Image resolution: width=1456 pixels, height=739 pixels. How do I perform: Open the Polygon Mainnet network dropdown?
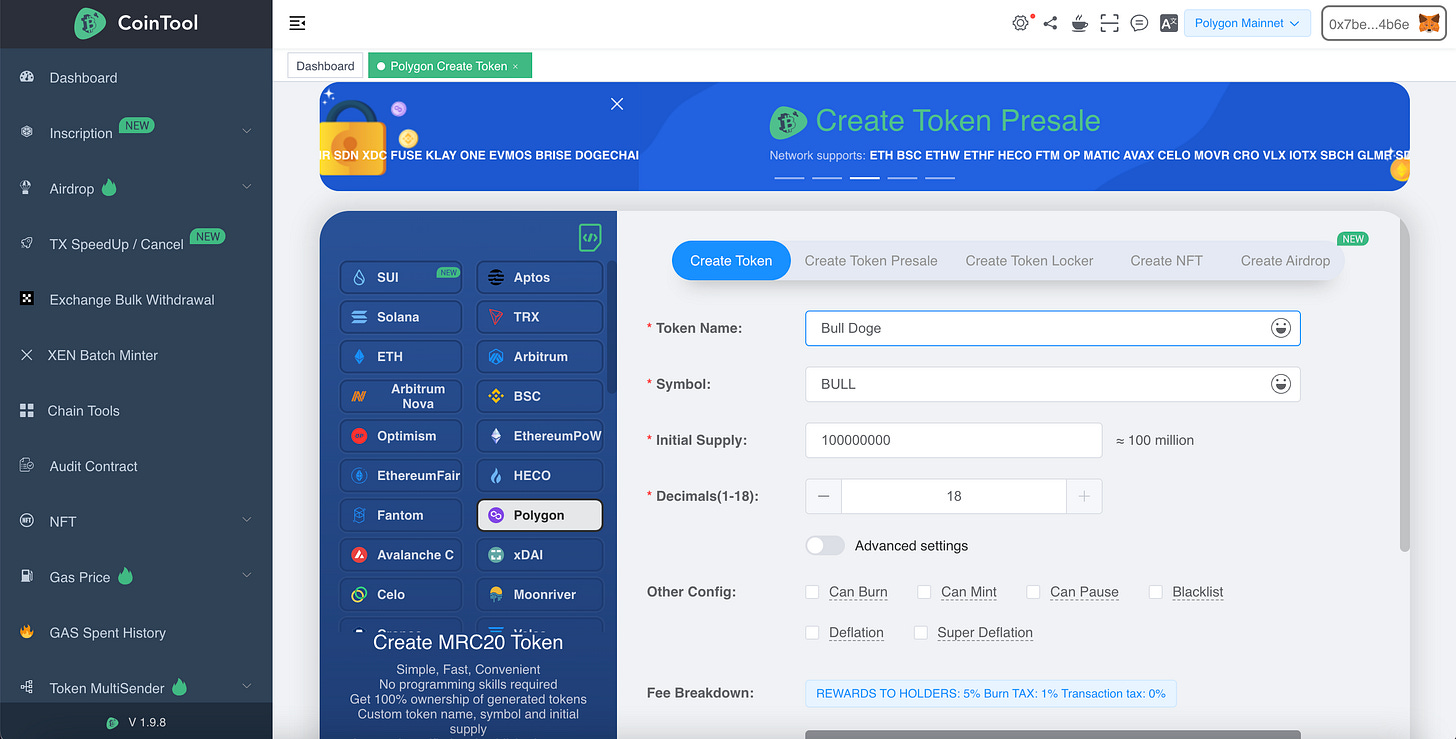tap(1247, 23)
